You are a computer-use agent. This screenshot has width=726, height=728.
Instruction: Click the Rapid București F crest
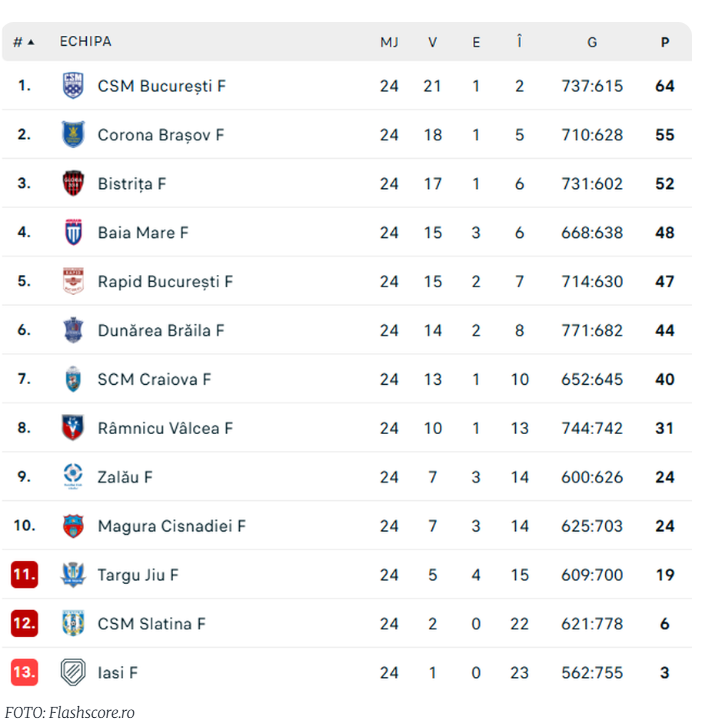(x=73, y=281)
